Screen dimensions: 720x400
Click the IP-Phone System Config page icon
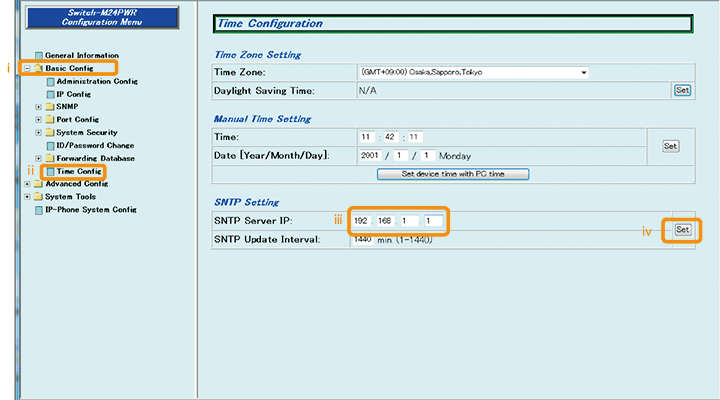[39, 210]
